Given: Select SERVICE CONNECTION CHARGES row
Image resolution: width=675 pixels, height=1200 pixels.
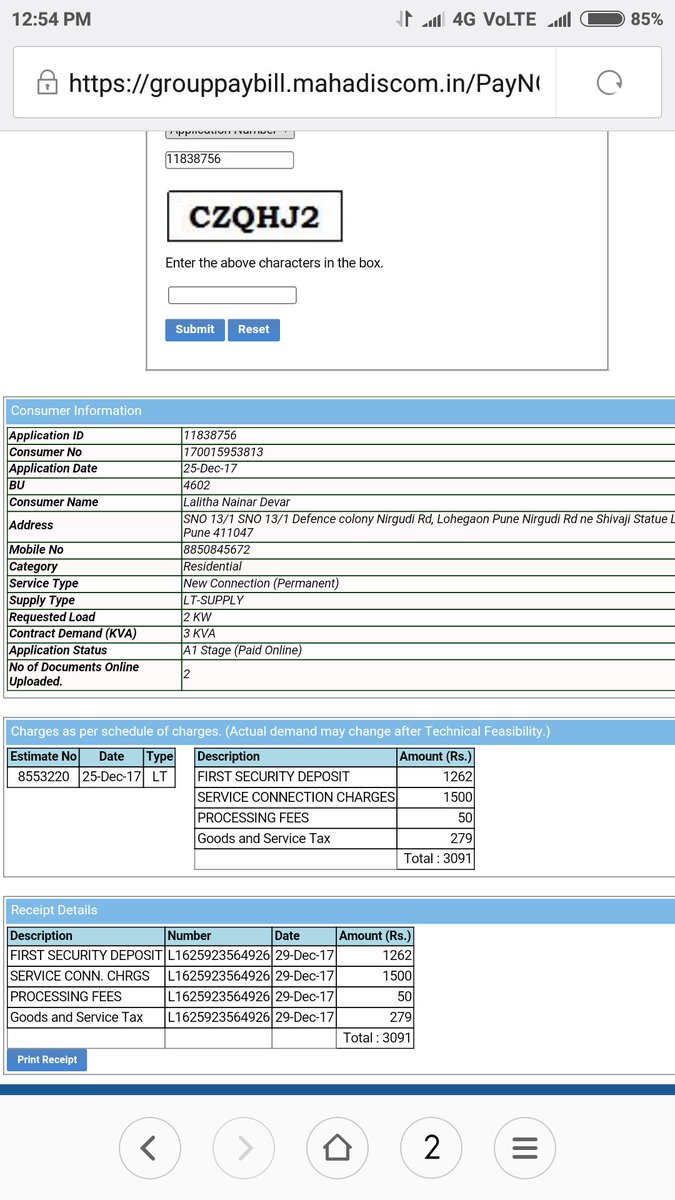Looking at the screenshot, I should (x=334, y=797).
